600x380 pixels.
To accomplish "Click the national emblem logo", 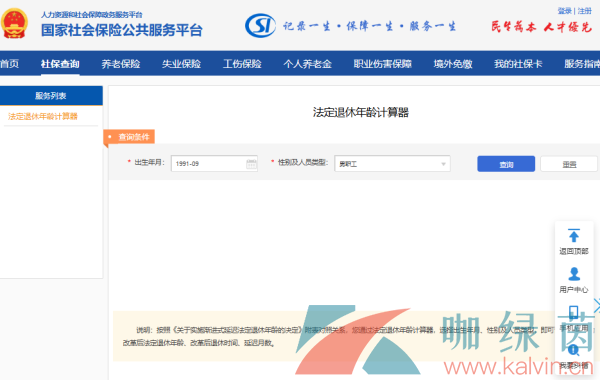I will [x=15, y=23].
